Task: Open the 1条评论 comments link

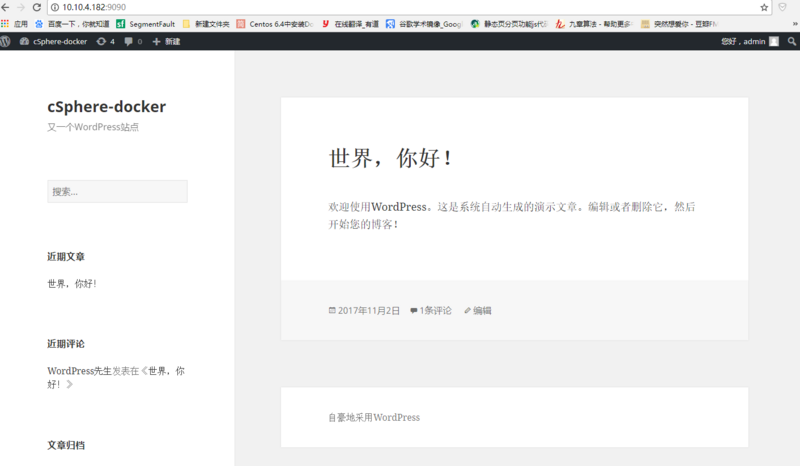Action: click(435, 310)
